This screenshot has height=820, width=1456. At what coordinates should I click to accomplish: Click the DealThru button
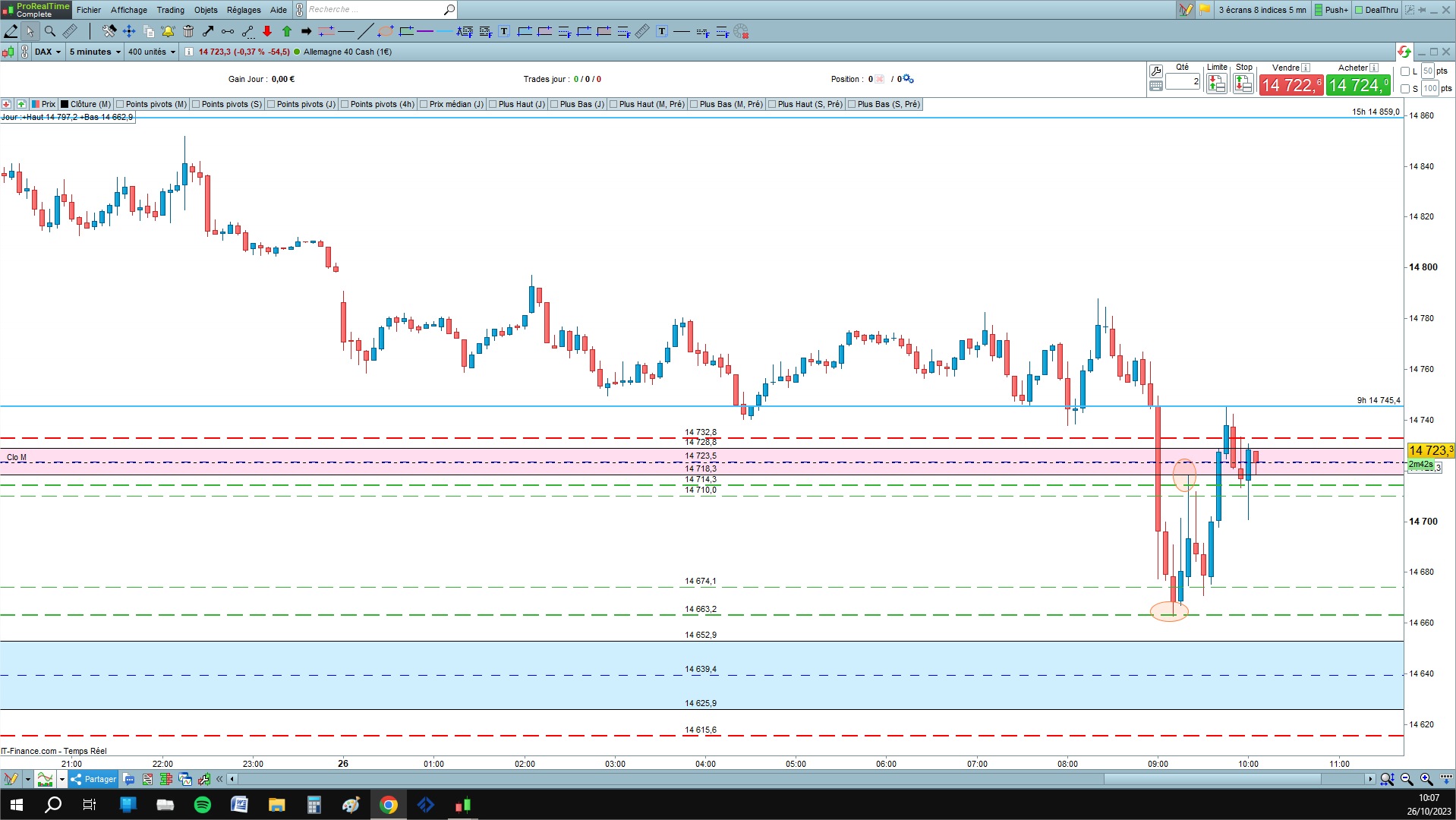(x=1376, y=10)
